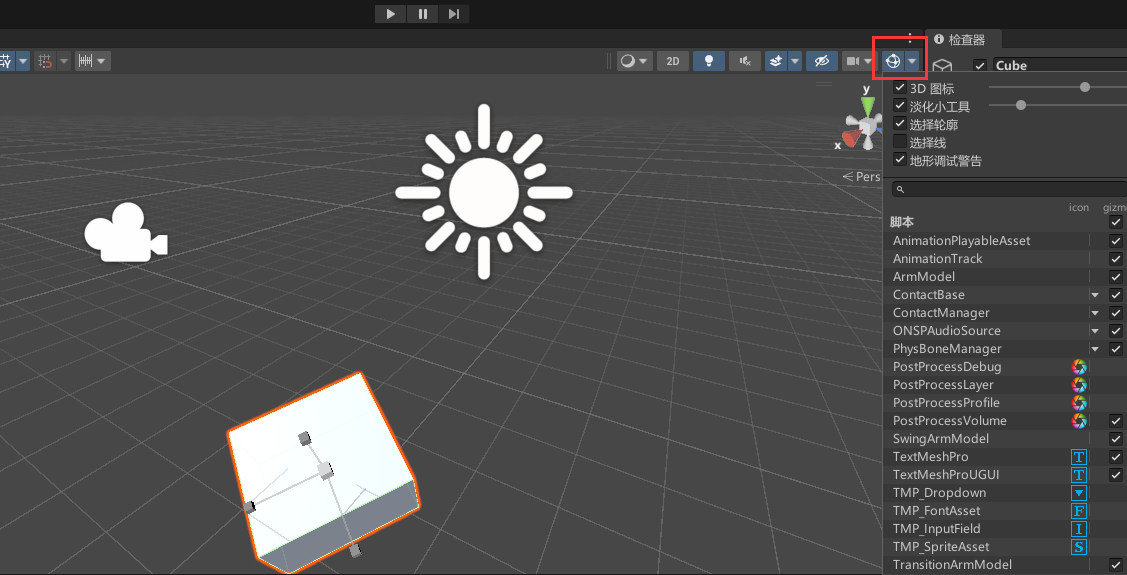Click the 淡化小工具 slider handle

pos(1020,105)
